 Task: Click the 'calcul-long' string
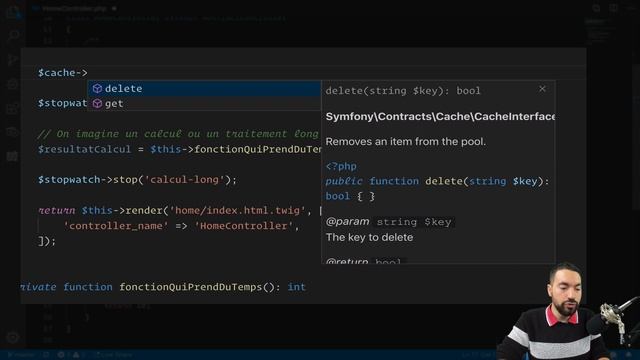184,180
